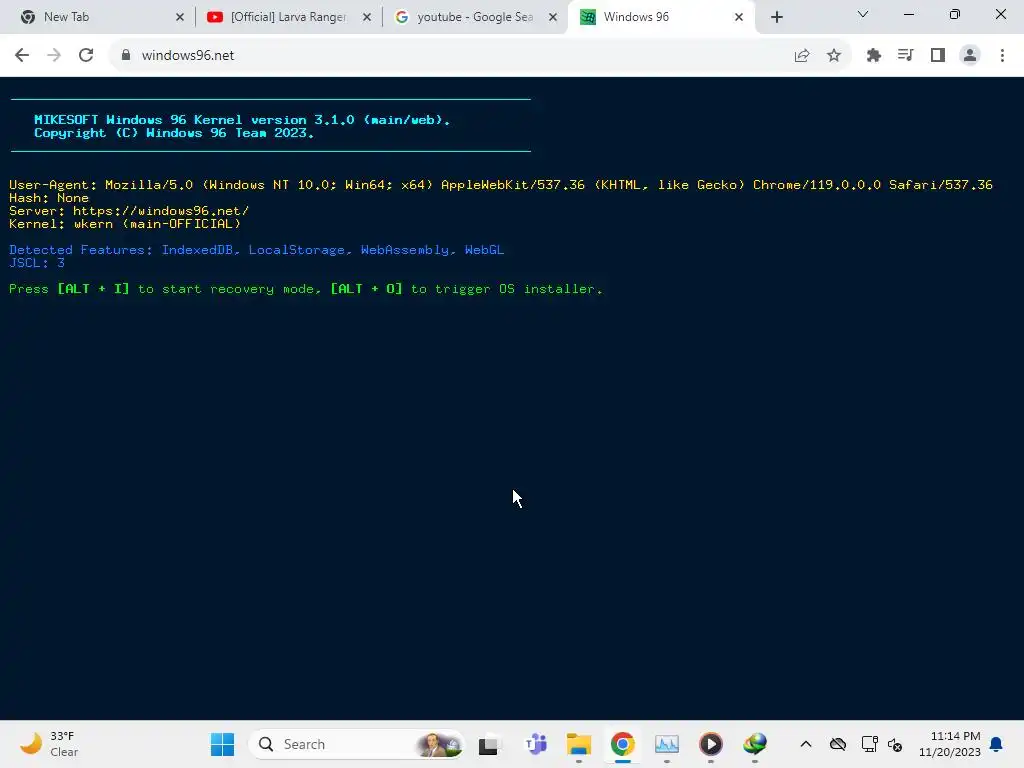Image resolution: width=1024 pixels, height=768 pixels.
Task: Open the monitor graph app in taskbar
Action: pos(667,744)
